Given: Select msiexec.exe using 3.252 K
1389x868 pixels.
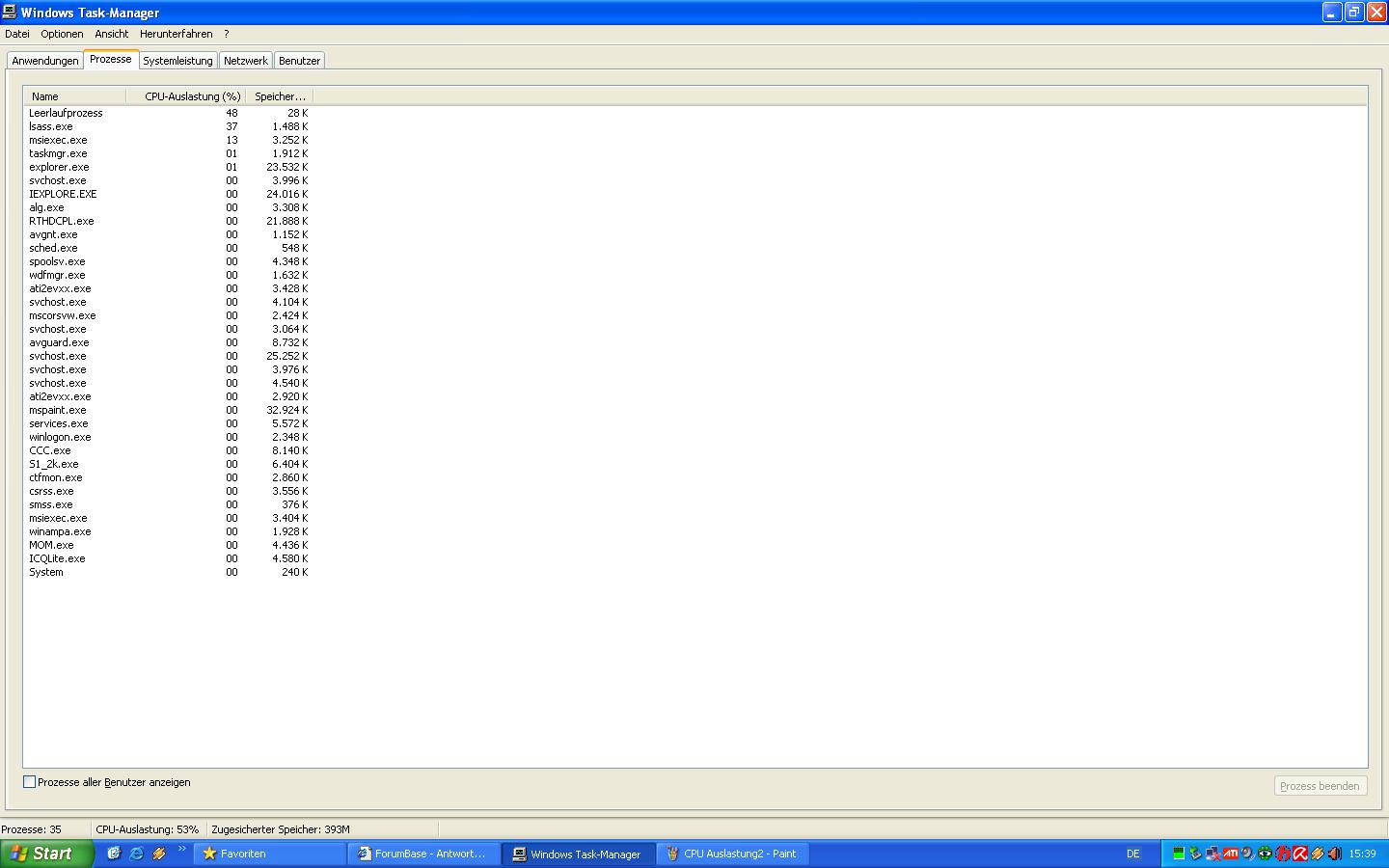Looking at the screenshot, I should click(x=169, y=140).
